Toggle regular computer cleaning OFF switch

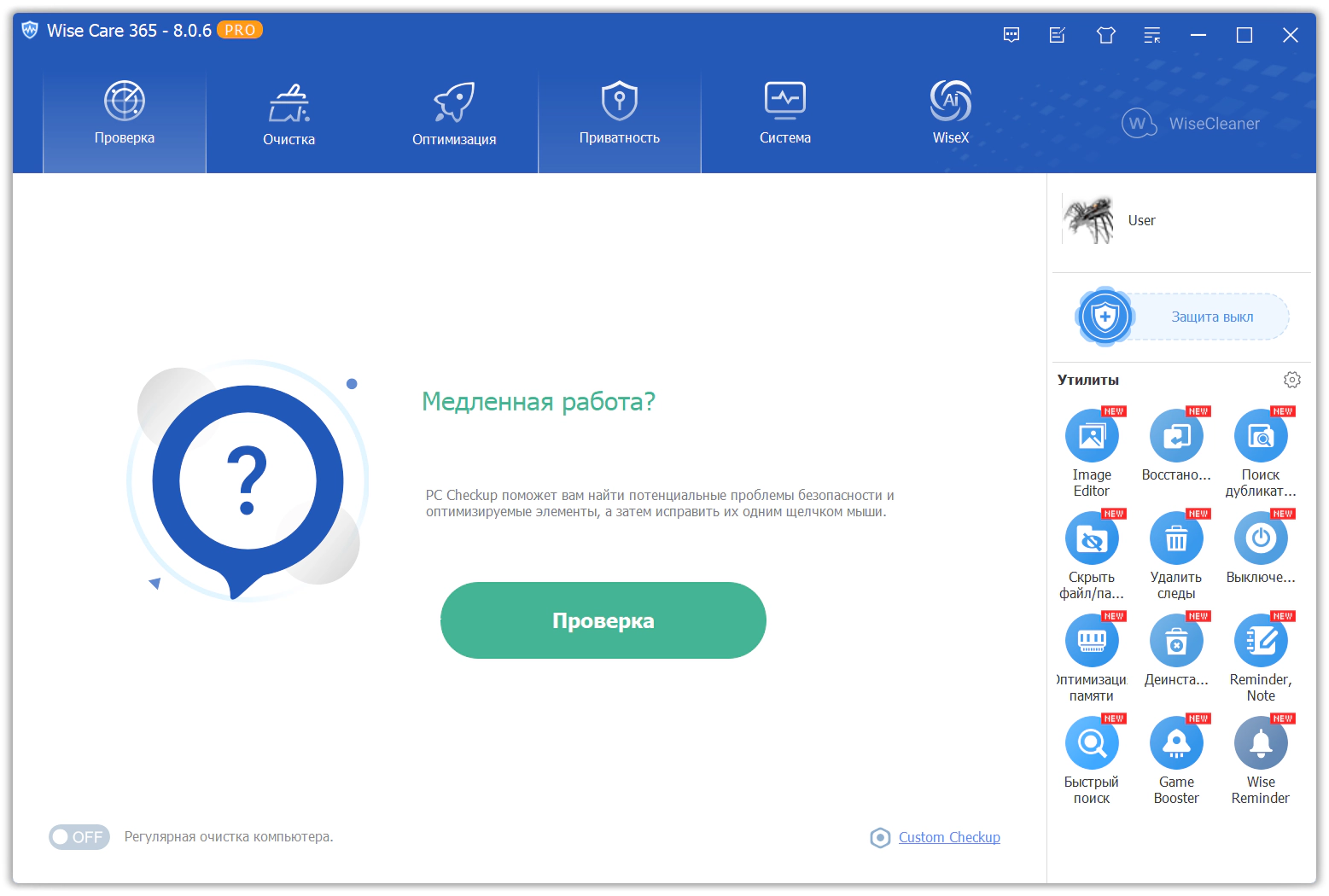79,837
